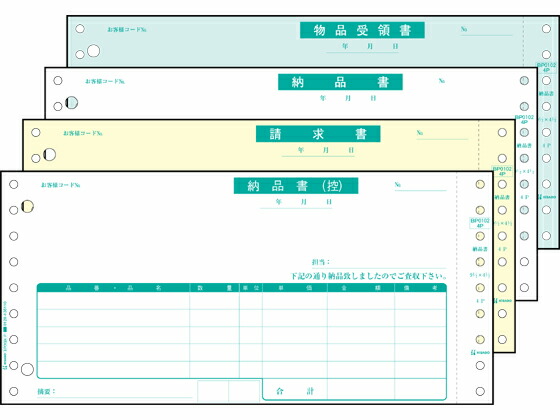Select the 納品書 title on second sheet
Image resolution: width=560 pixels, height=420 pixels.
340,82
